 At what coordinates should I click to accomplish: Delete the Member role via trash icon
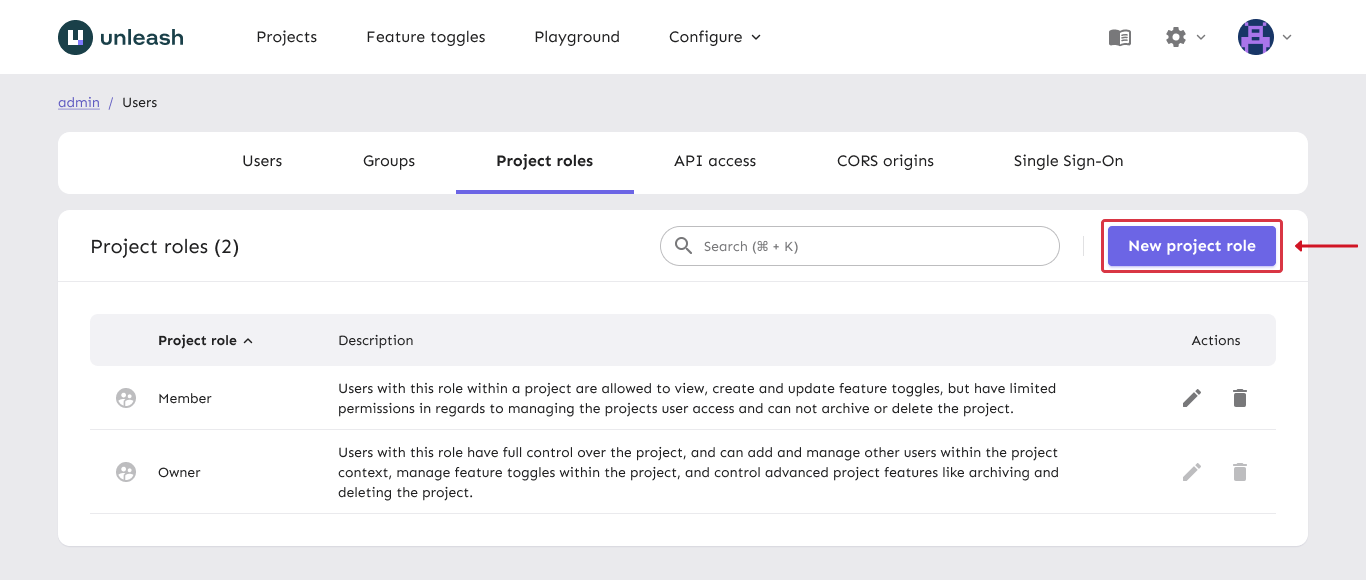coord(1240,397)
